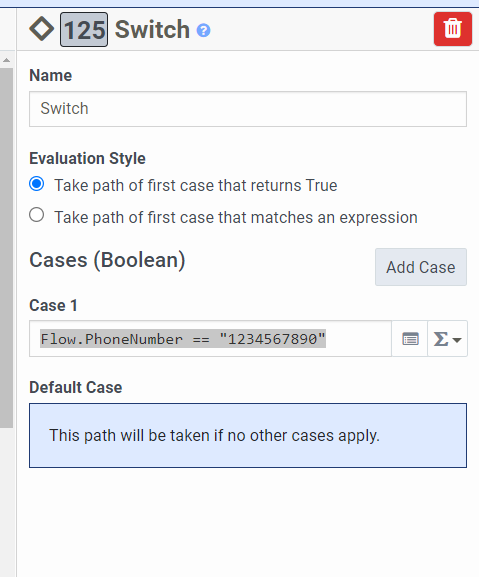479x577 pixels.
Task: Click the gray vertical scrollbar thumb
Action: tap(6, 248)
